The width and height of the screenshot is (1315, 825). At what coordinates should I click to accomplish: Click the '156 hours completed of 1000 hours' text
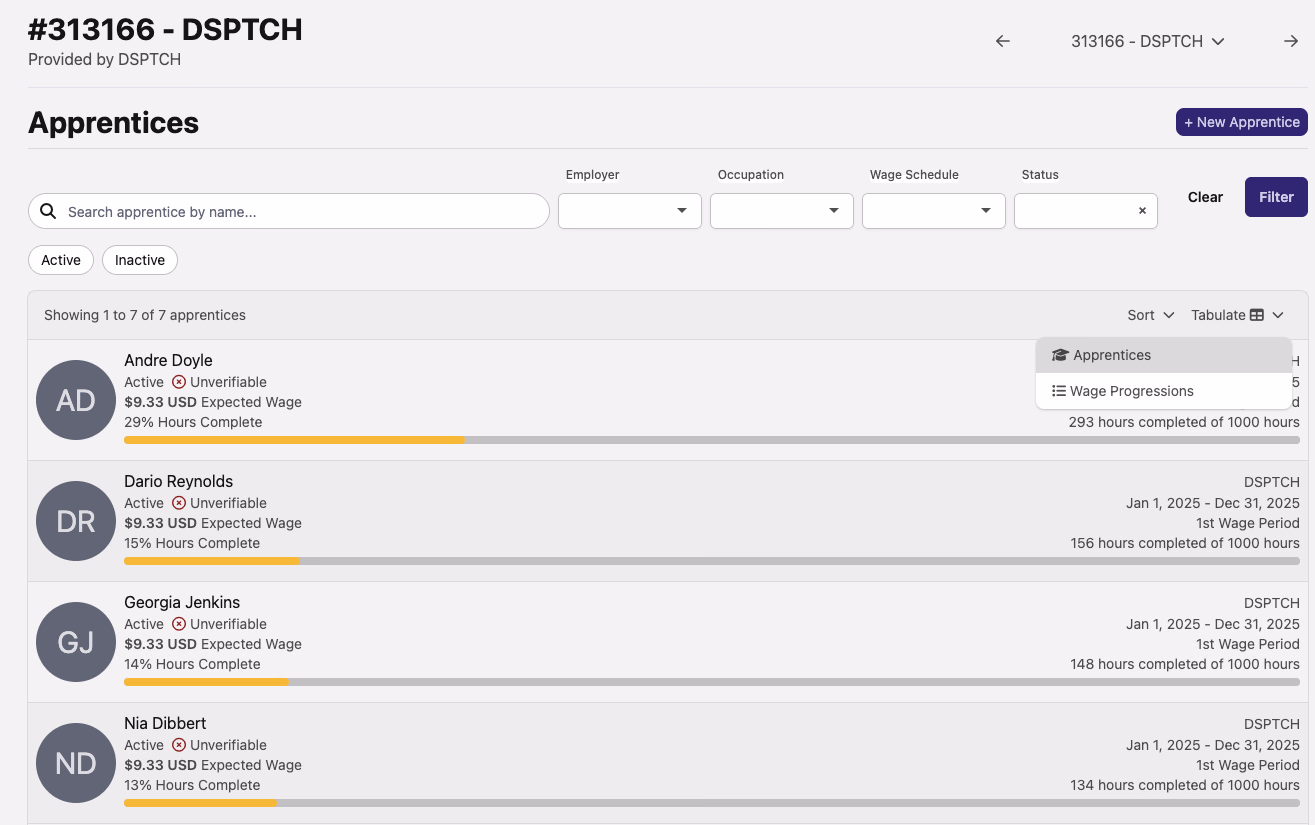click(x=1185, y=543)
